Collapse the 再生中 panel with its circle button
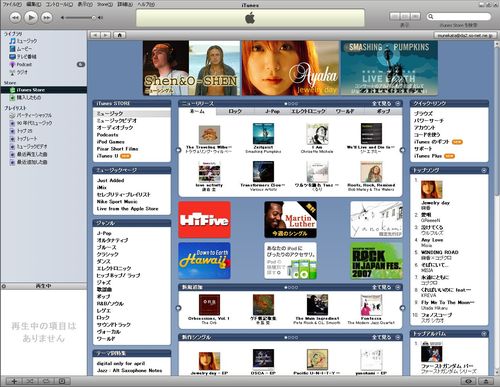 4,286
